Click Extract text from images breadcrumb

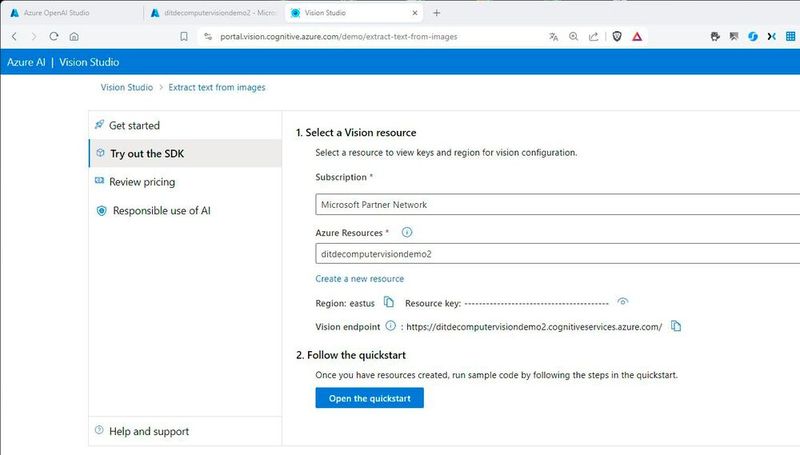pyautogui.click(x=217, y=87)
